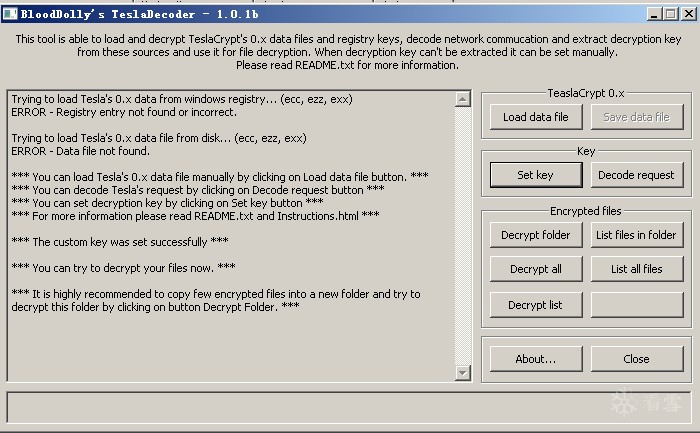Minimize the TeslaDecoder window
Screen dimensions: 700x433
point(654,14)
